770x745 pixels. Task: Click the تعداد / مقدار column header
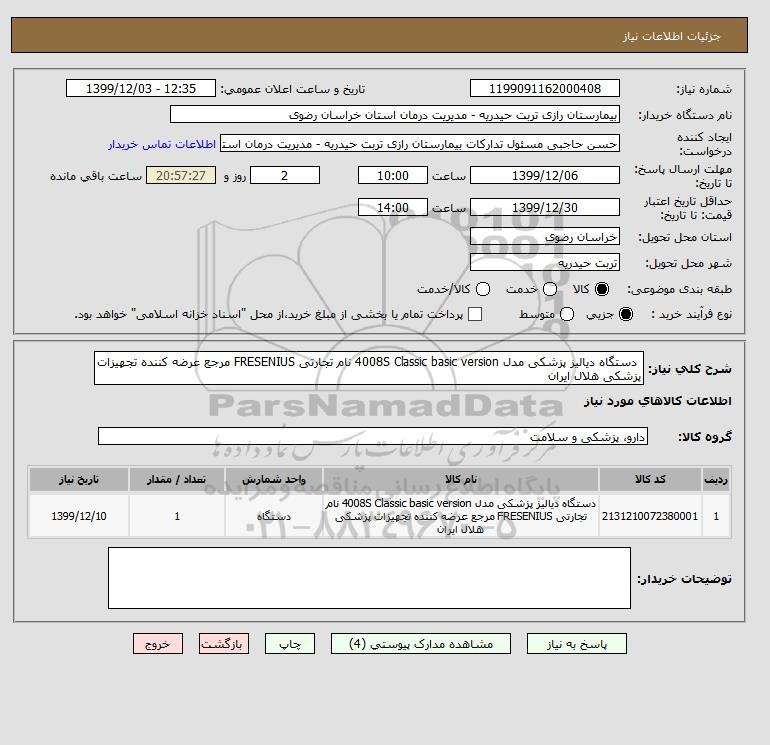click(177, 479)
